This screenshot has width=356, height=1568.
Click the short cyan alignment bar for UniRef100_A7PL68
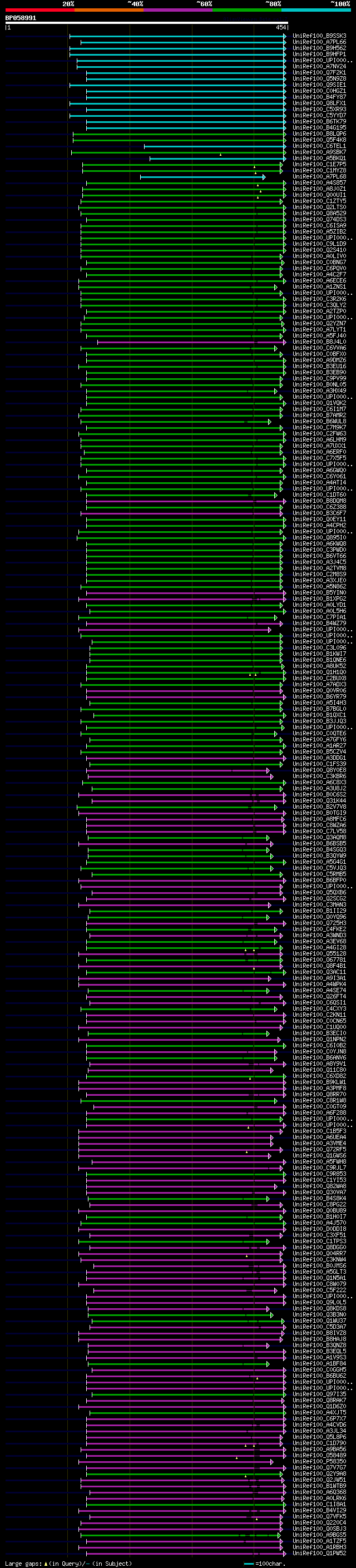[x=202, y=176]
